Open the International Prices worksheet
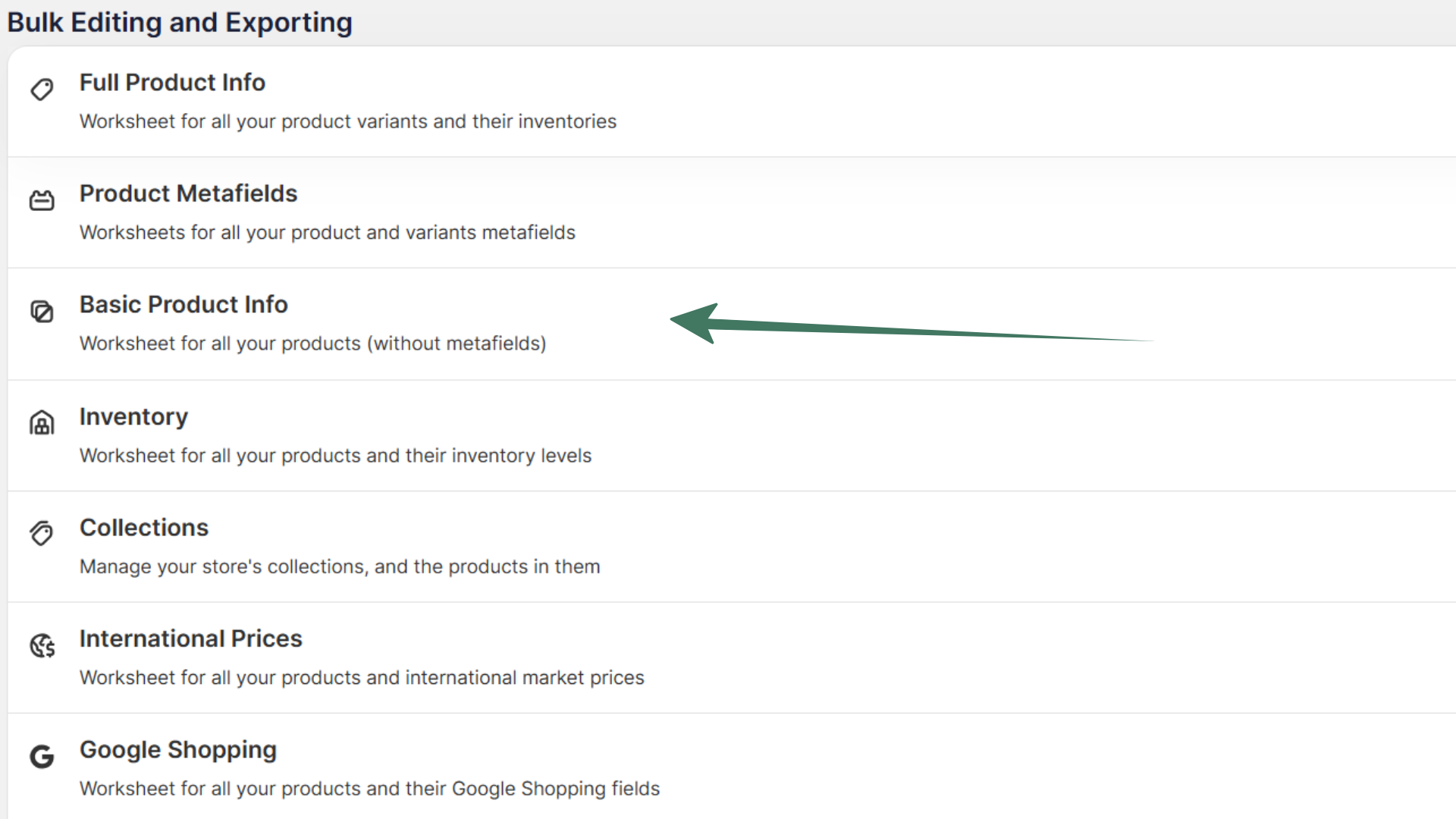1456x819 pixels. pos(190,639)
